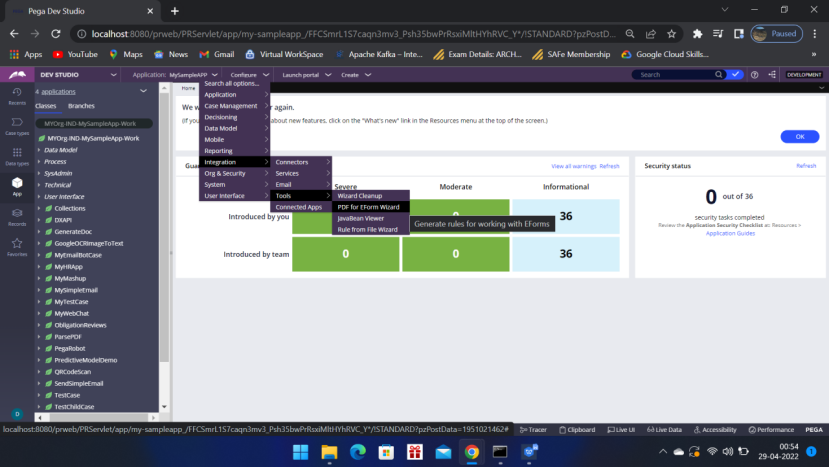830x467 pixels.
Task: Click the search magnifier in Dev Studio
Action: point(718,75)
